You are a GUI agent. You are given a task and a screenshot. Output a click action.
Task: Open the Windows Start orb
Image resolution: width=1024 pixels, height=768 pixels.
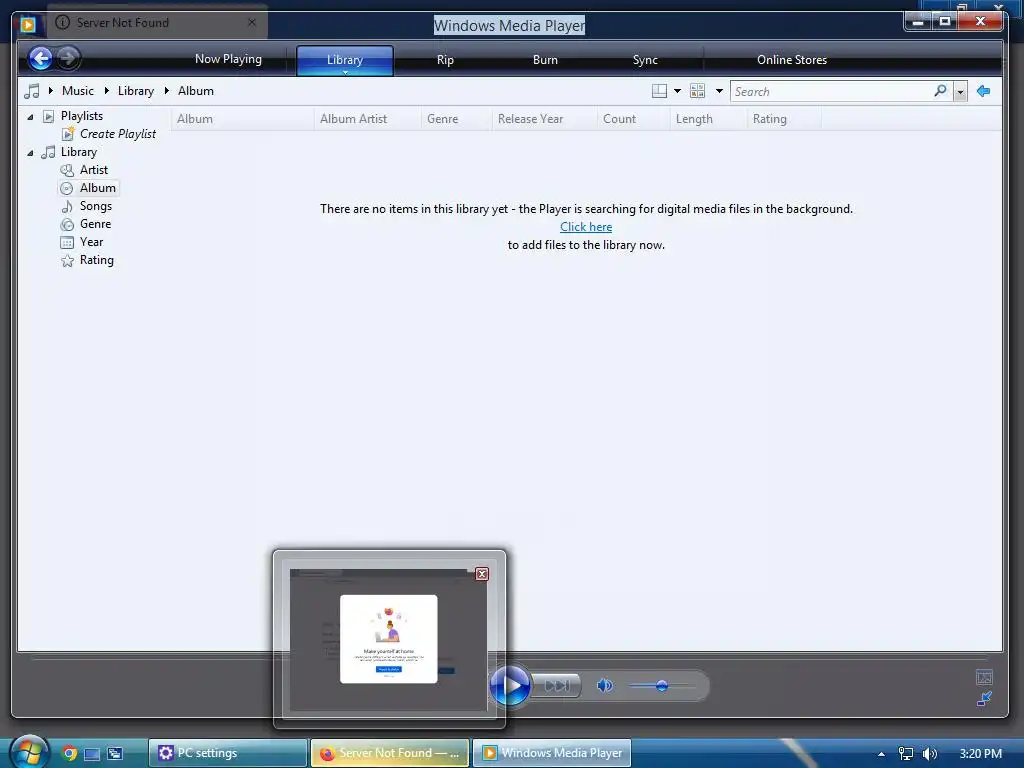point(29,752)
